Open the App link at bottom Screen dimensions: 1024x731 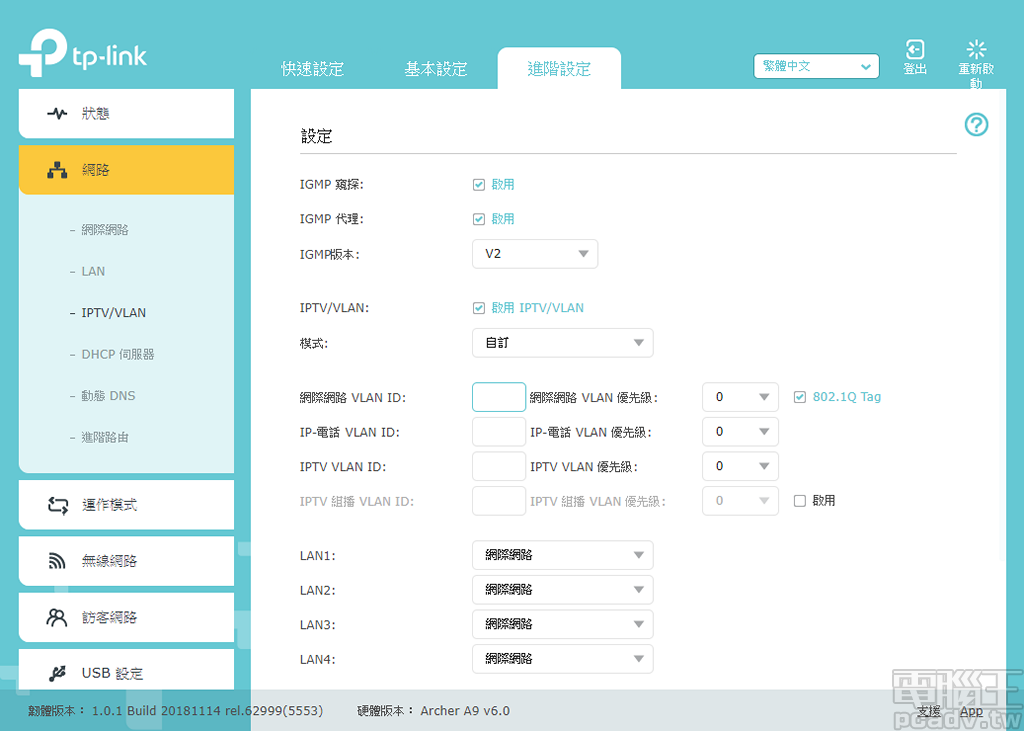pos(970,710)
